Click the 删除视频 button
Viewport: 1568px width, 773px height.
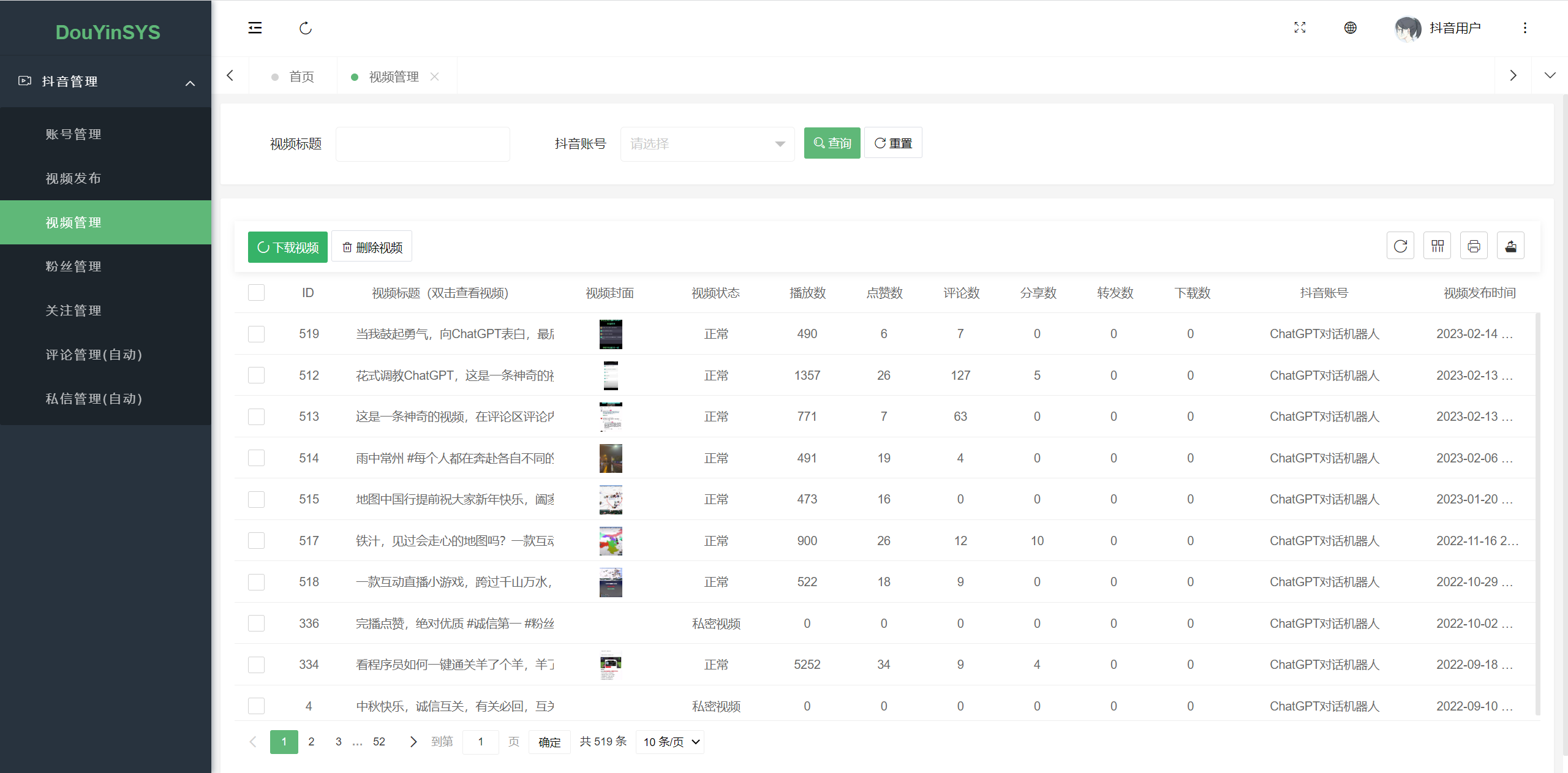click(372, 247)
